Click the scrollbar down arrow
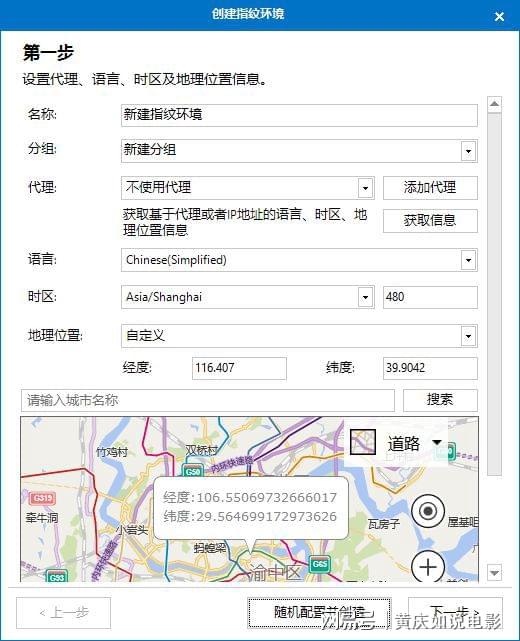The height and width of the screenshot is (641, 520). click(x=494, y=572)
